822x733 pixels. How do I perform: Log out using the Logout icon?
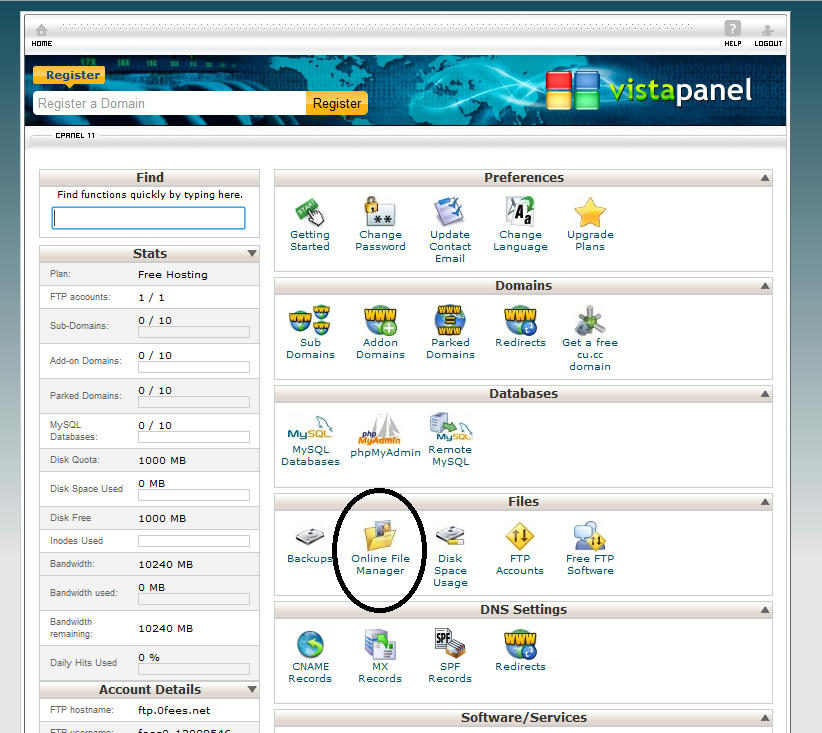coord(768,35)
